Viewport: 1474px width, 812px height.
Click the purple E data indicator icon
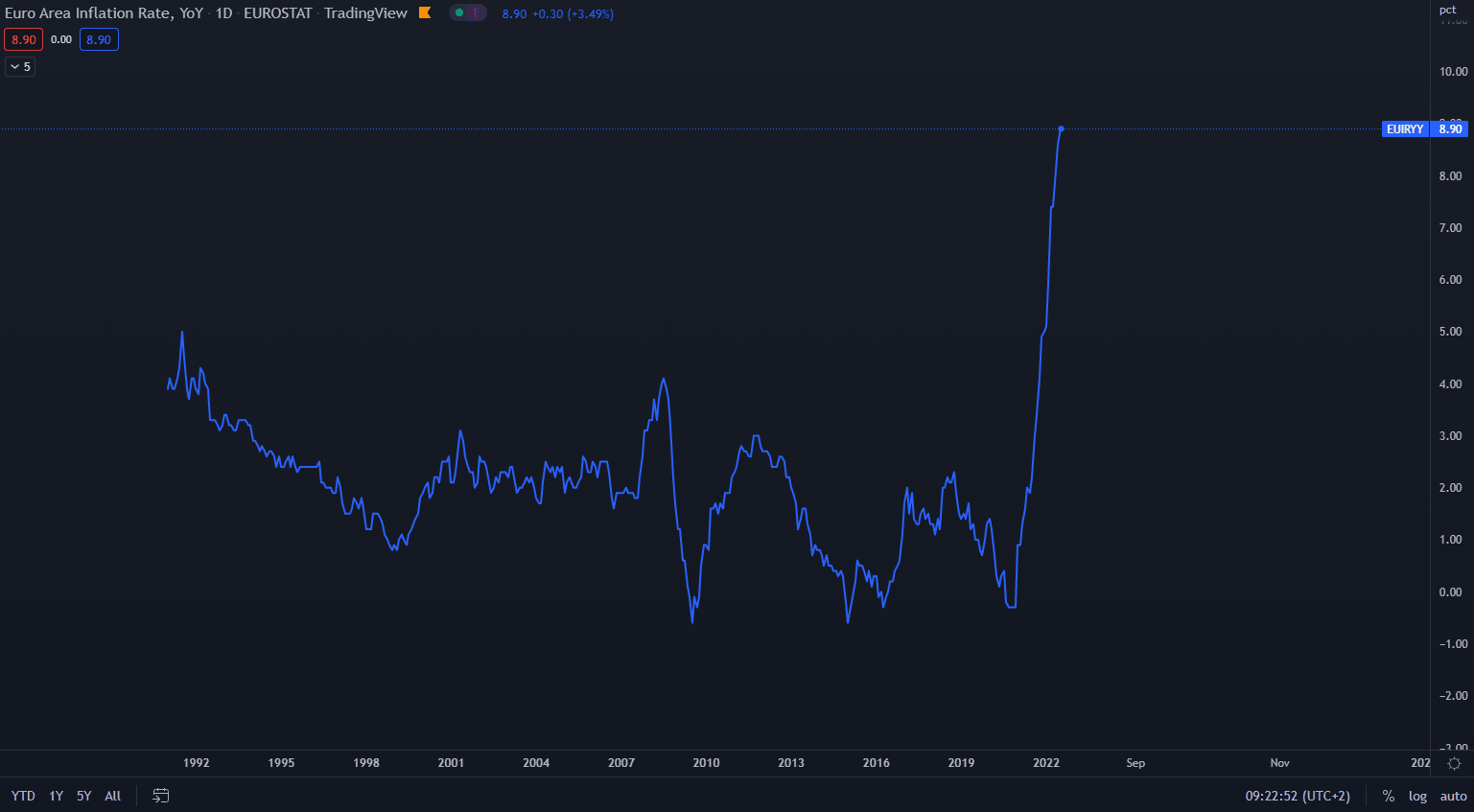click(x=477, y=12)
